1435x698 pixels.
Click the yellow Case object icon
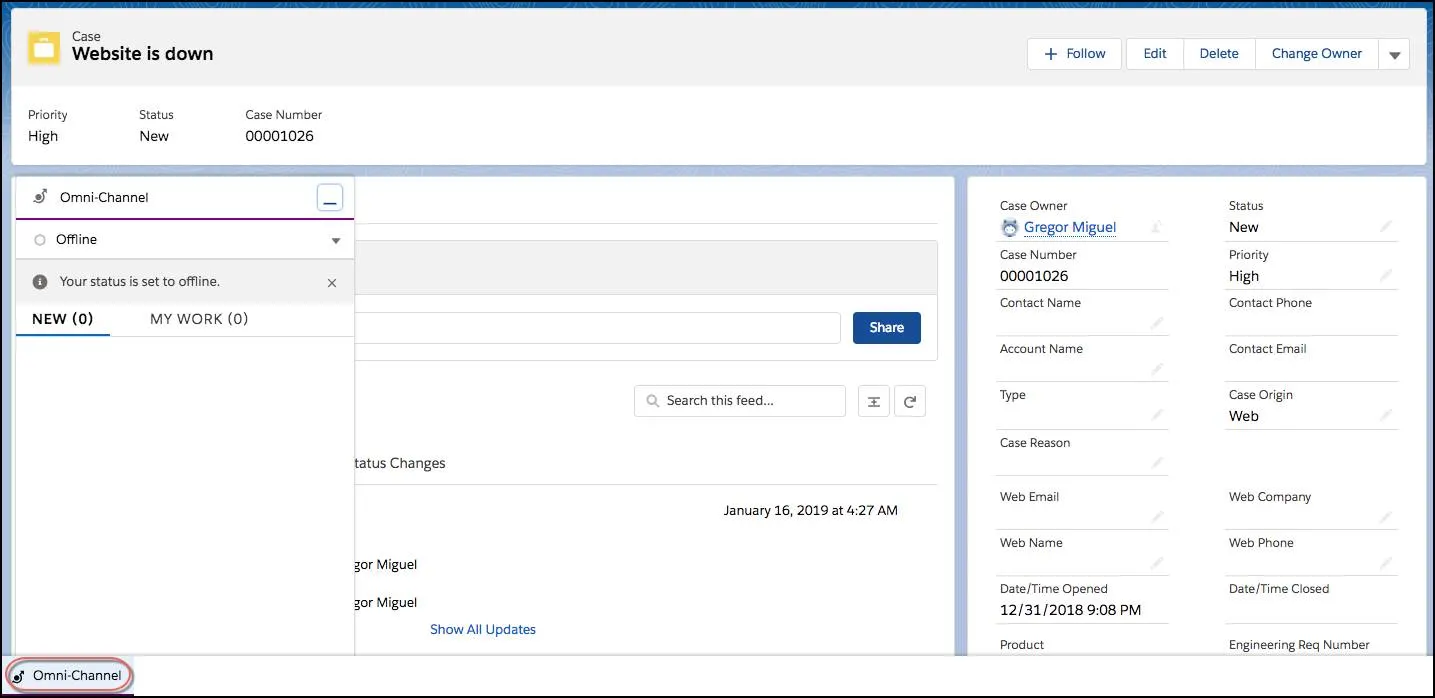click(44, 46)
